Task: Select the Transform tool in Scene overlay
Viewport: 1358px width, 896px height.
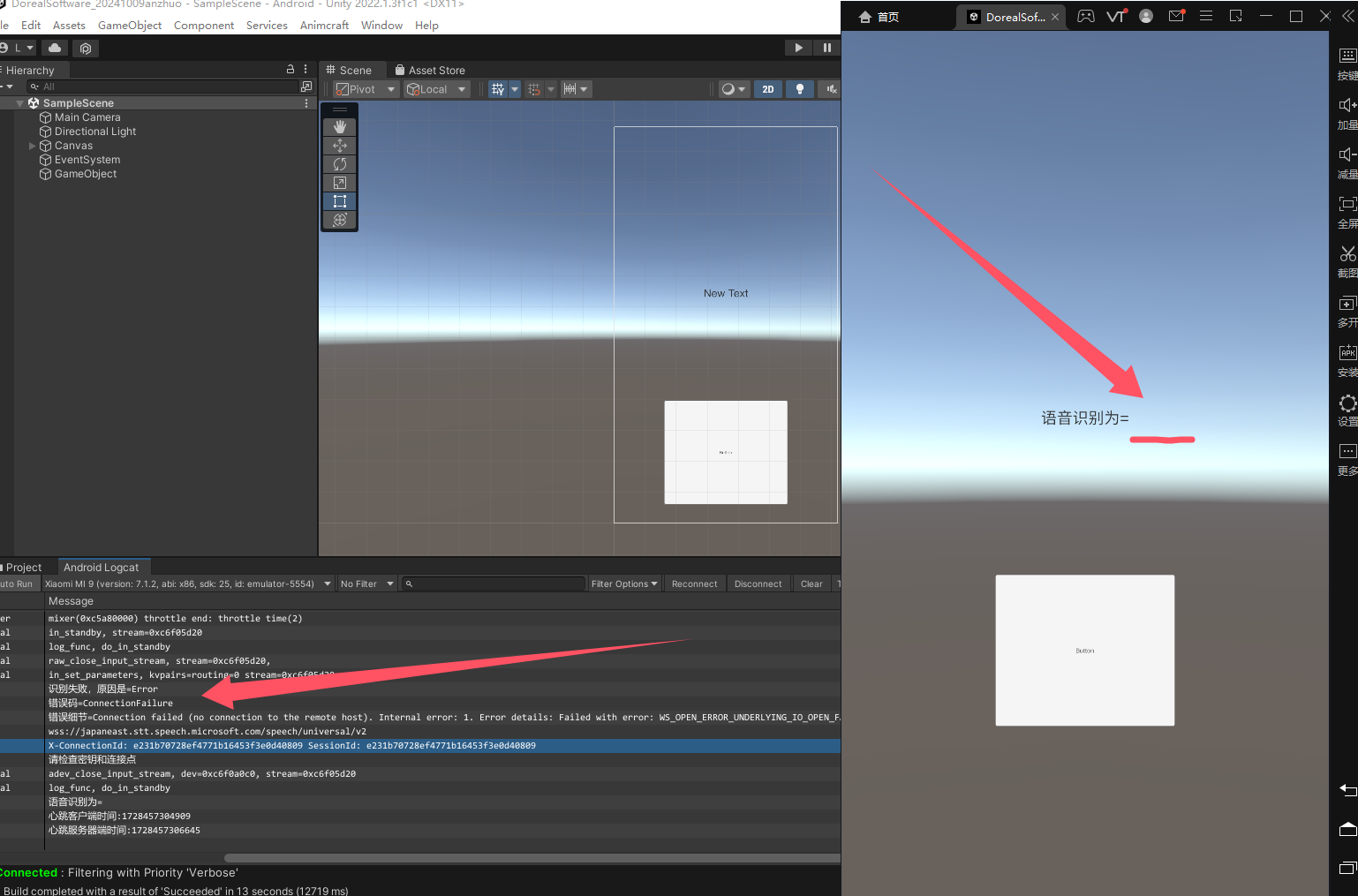Action: pos(340,220)
